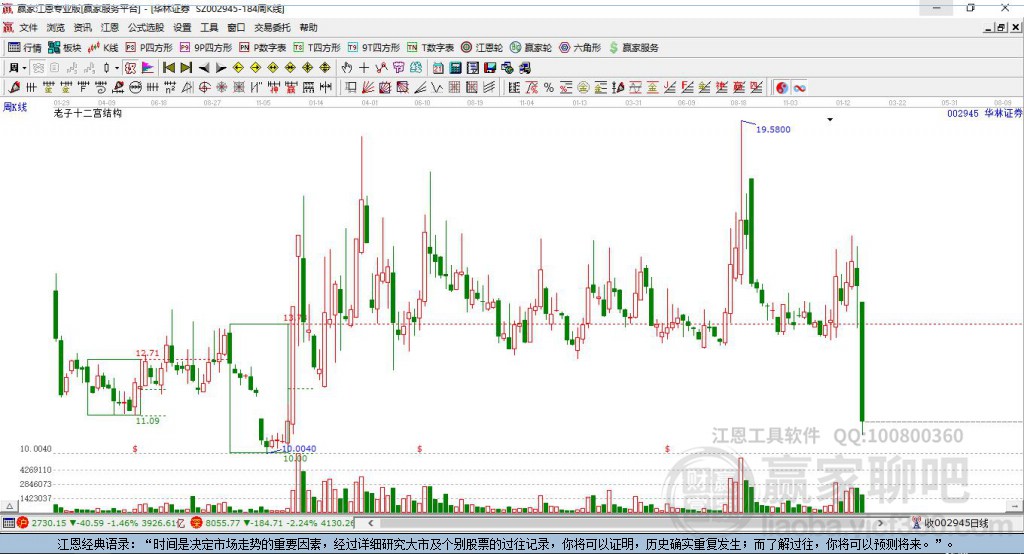The width and height of the screenshot is (1024, 554).
Task: Open the 9P四方形 tool
Action: pyautogui.click(x=206, y=48)
